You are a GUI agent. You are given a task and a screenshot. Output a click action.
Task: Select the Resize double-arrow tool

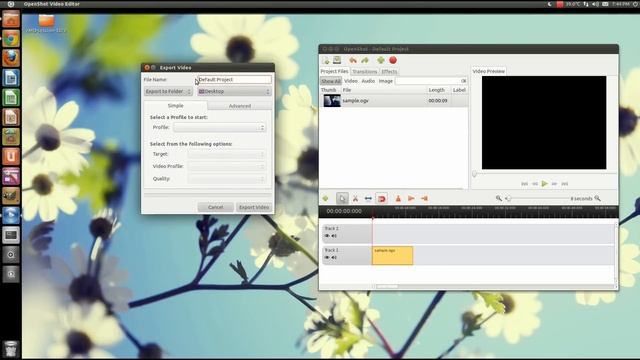point(368,198)
